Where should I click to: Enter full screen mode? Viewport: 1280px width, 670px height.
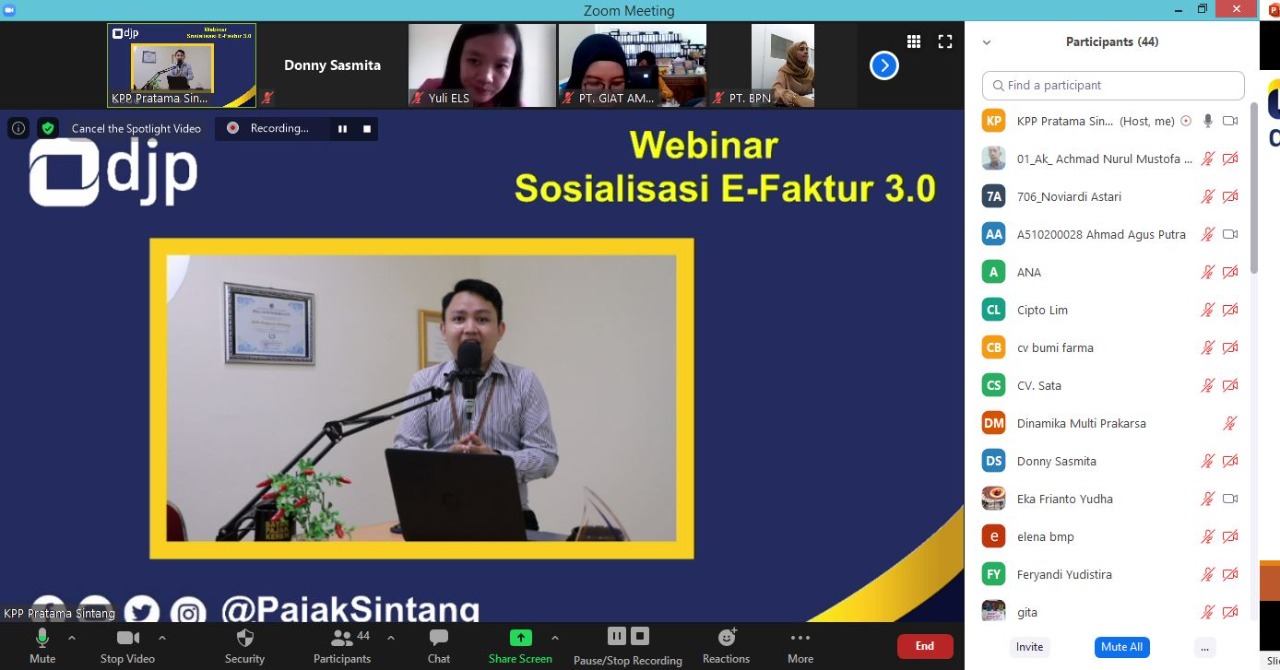[x=945, y=41]
